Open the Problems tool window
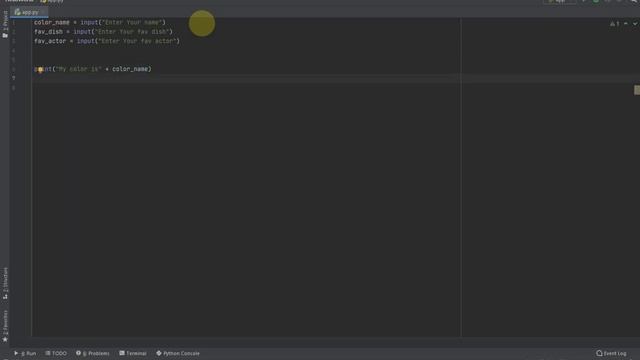Screen dimensions: 640x360 (93, 353)
